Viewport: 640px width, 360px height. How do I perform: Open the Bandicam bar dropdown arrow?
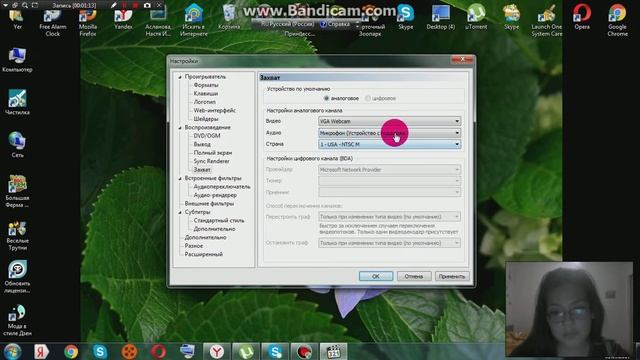pos(5,5)
